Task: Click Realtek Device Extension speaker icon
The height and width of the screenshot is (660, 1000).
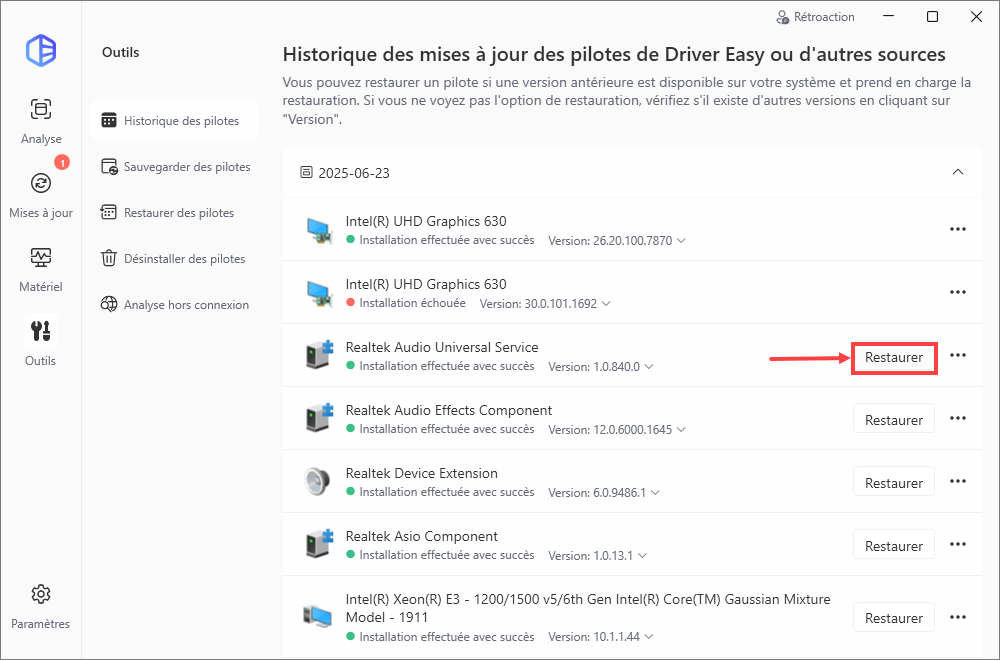Action: [317, 481]
